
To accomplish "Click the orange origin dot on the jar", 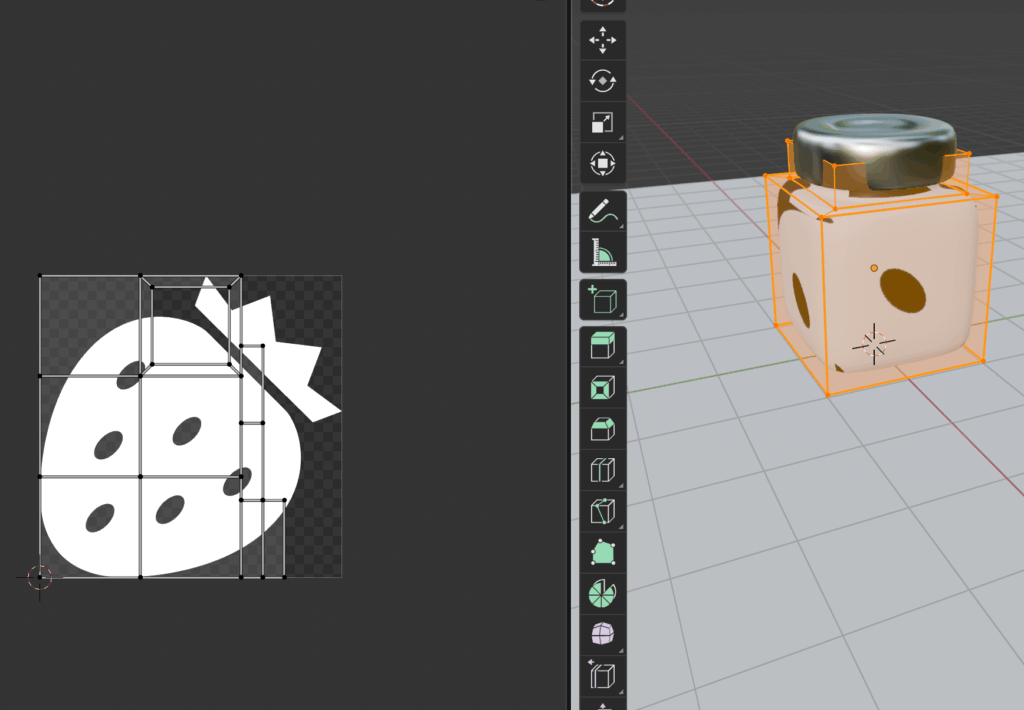I will click(874, 268).
